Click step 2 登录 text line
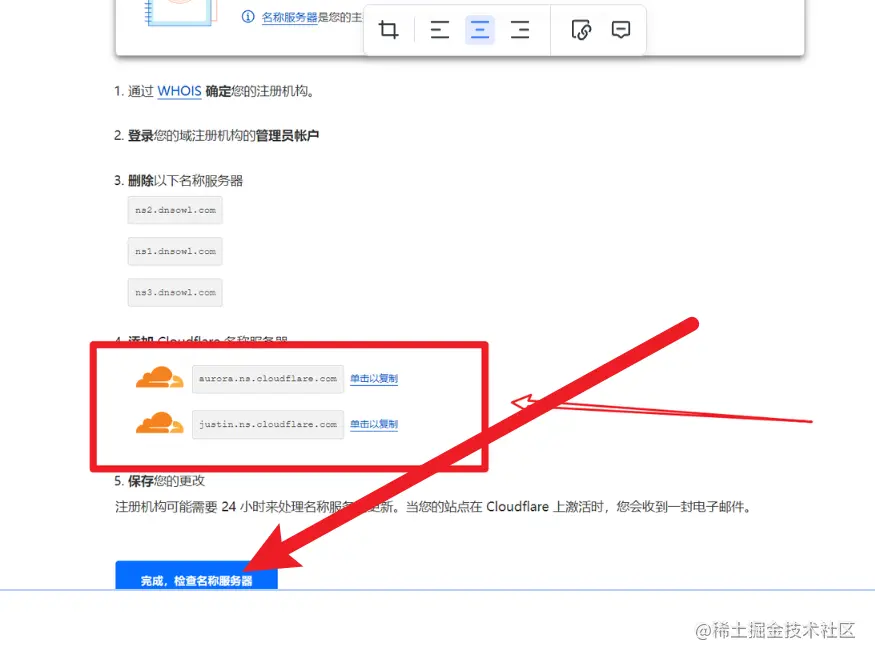The image size is (875, 660). (x=217, y=136)
